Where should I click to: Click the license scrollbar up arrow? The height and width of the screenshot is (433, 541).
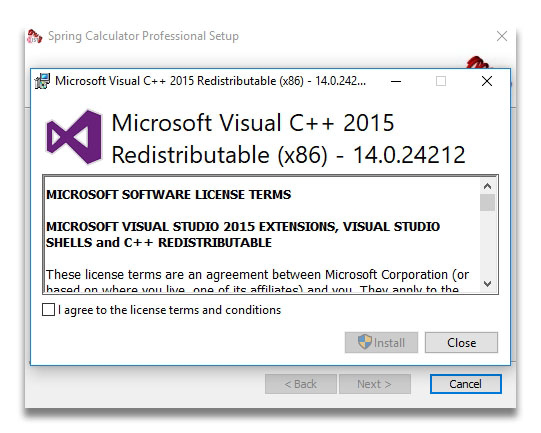(x=487, y=186)
